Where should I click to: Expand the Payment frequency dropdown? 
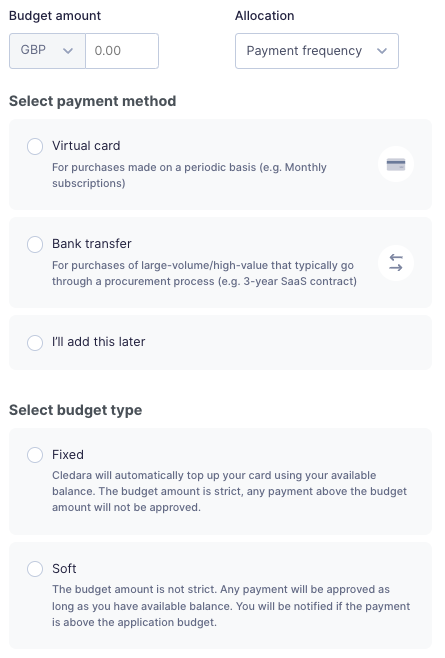coord(317,51)
